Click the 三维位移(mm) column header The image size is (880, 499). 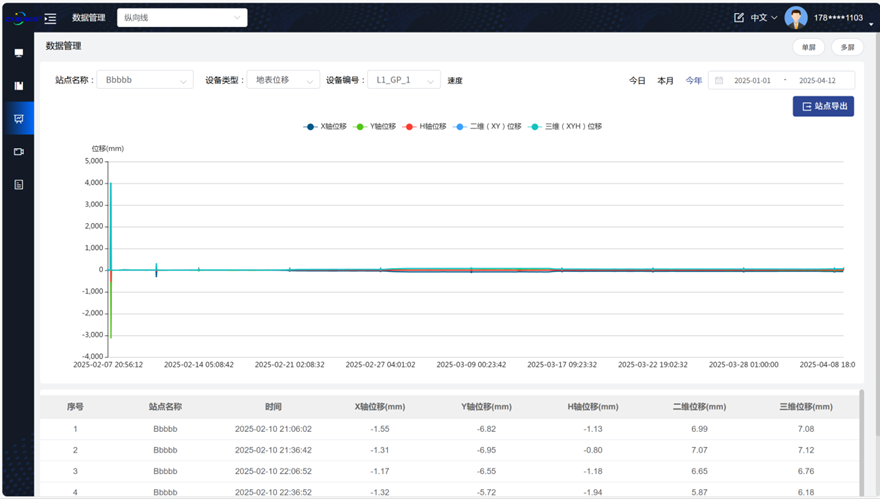click(x=806, y=406)
